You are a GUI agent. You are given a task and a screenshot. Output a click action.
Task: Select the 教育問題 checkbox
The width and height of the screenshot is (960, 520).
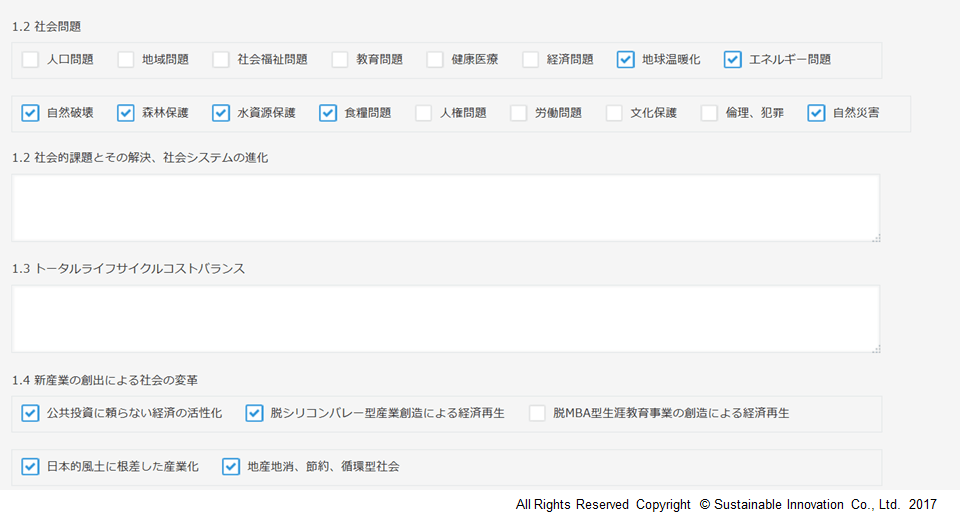(x=340, y=60)
